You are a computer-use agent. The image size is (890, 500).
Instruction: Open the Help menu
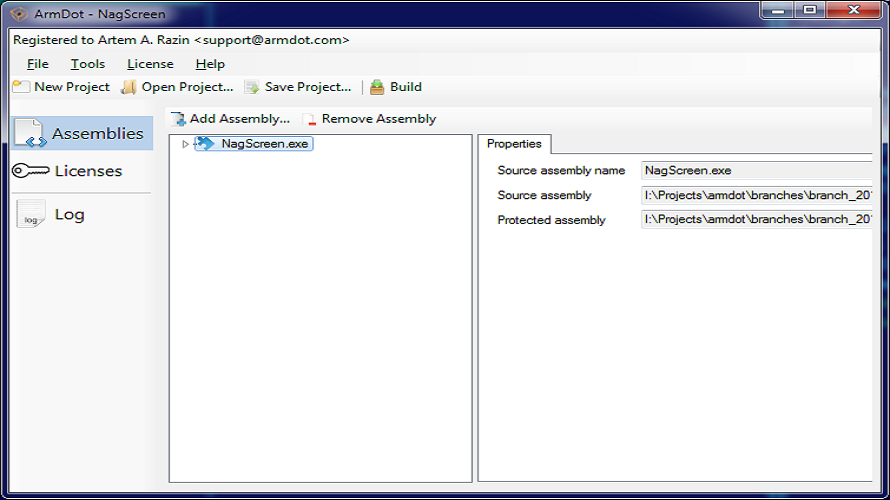[x=210, y=64]
